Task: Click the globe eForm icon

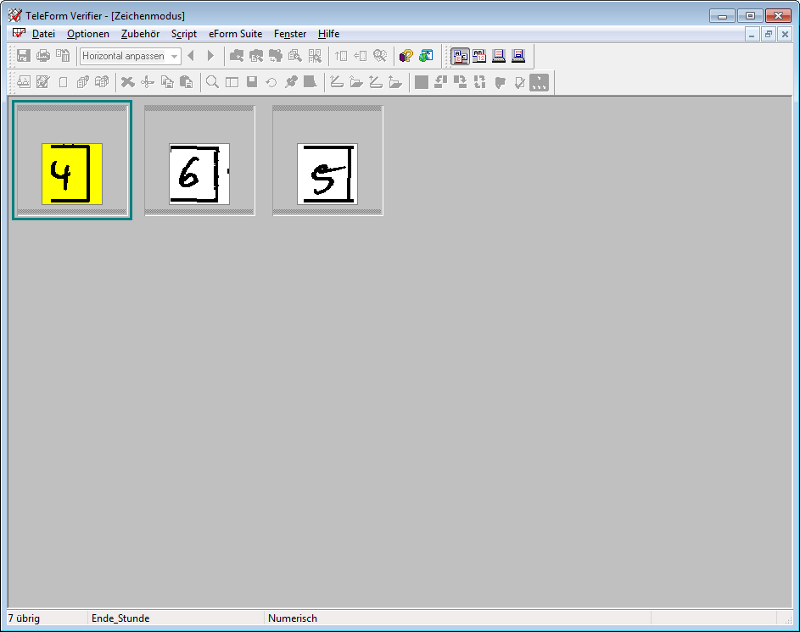Action: (x=426, y=56)
